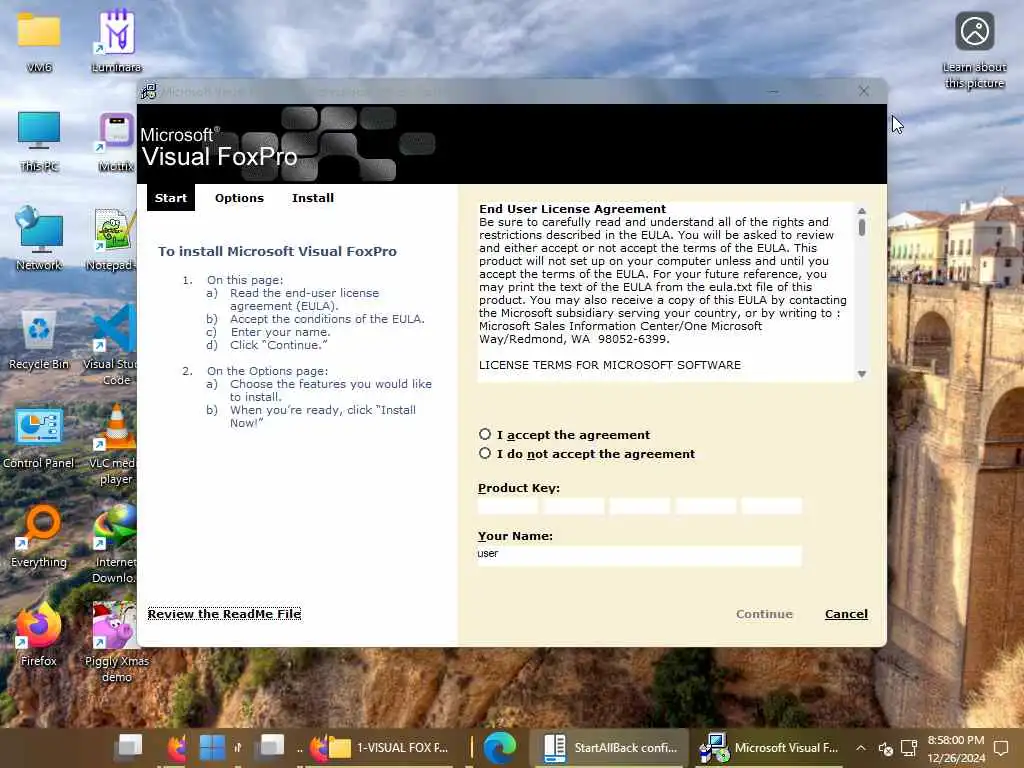
Task: Launch Internet Download Manager shortcut
Action: point(114,543)
